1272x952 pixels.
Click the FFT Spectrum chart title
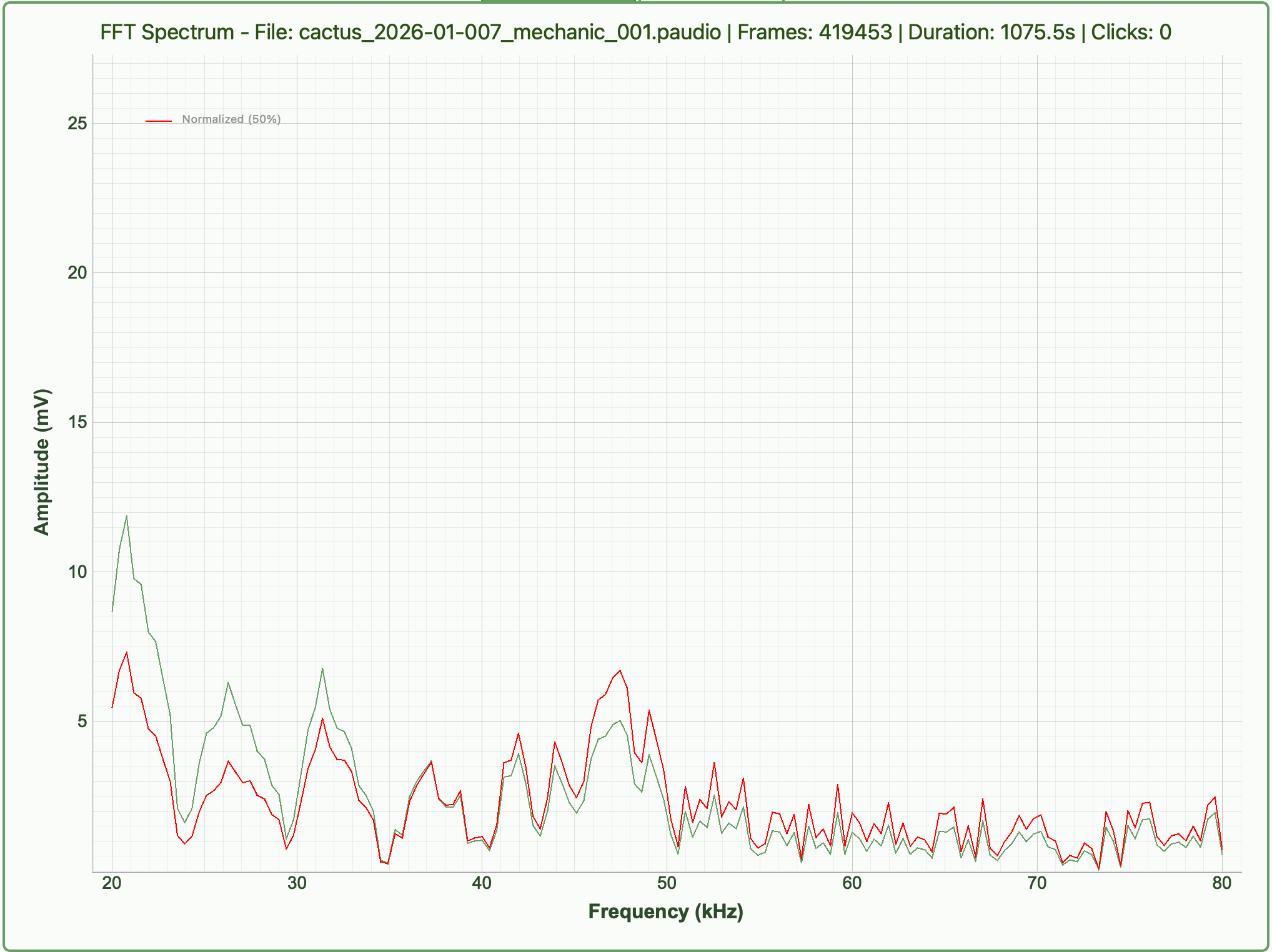(635, 32)
